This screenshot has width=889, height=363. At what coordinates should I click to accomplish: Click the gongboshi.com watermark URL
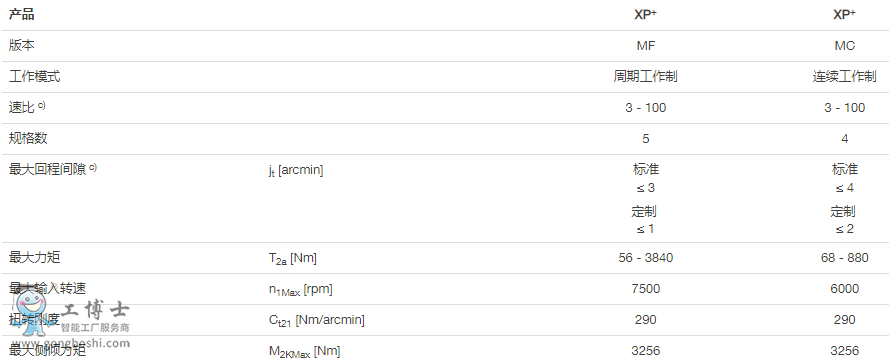[86, 343]
